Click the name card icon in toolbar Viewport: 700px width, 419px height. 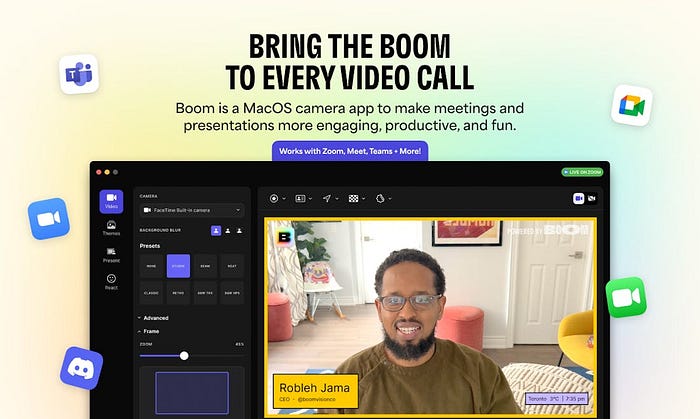pyautogui.click(x=300, y=199)
